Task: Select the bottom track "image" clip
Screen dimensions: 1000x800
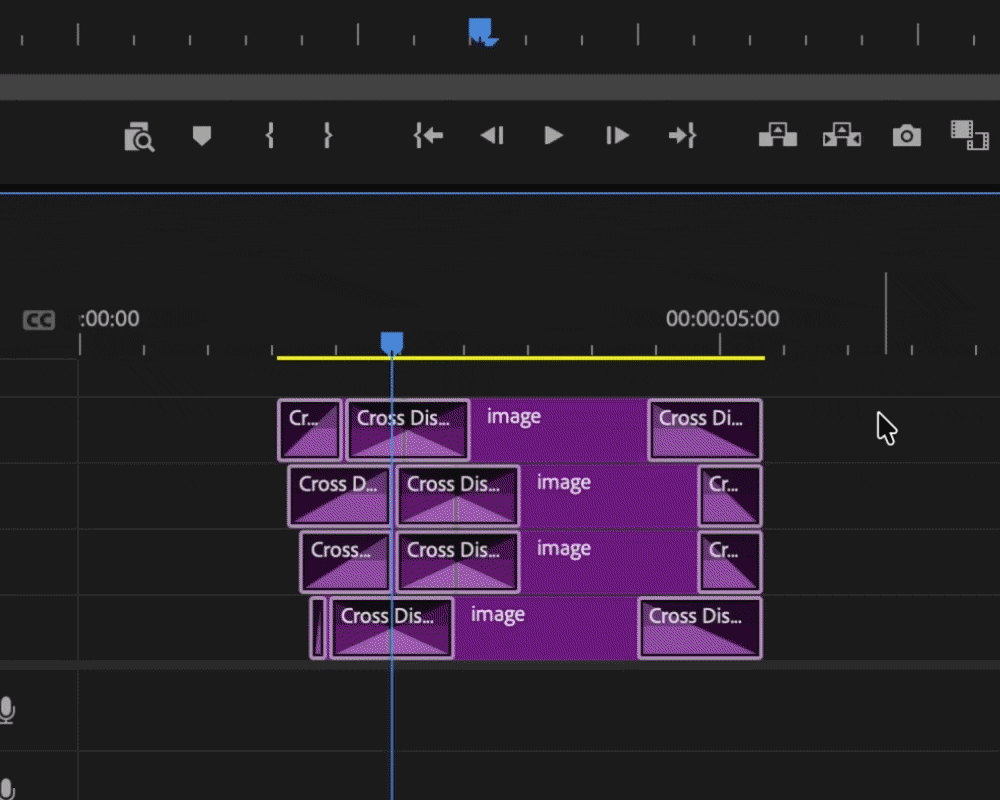Action: [545, 628]
